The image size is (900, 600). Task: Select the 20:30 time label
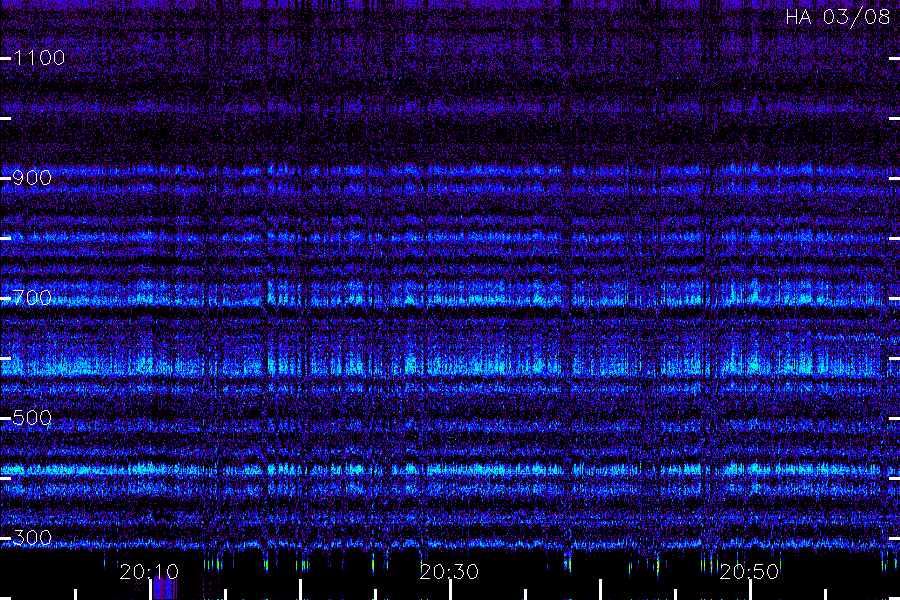(449, 572)
